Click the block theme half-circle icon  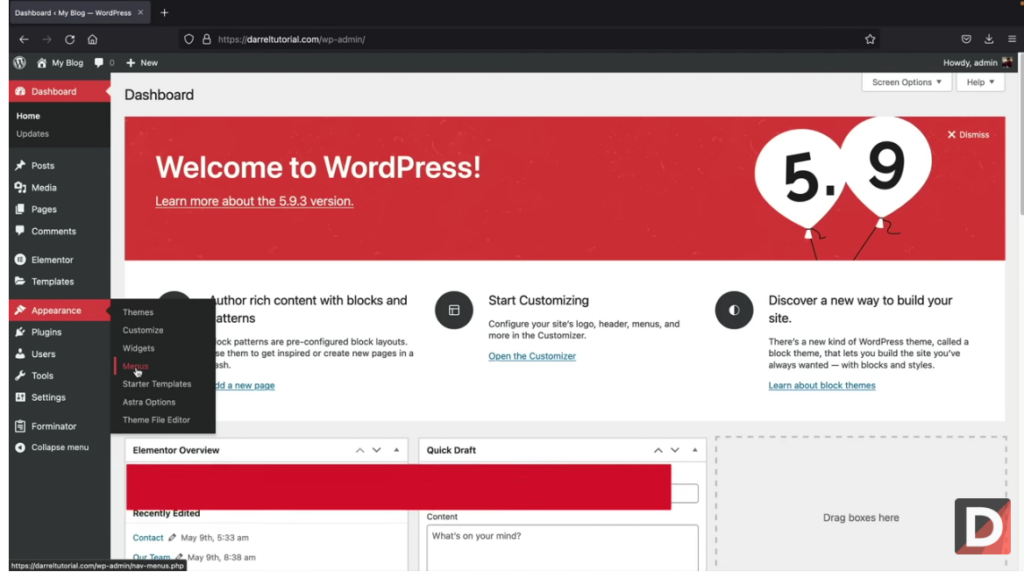(734, 310)
